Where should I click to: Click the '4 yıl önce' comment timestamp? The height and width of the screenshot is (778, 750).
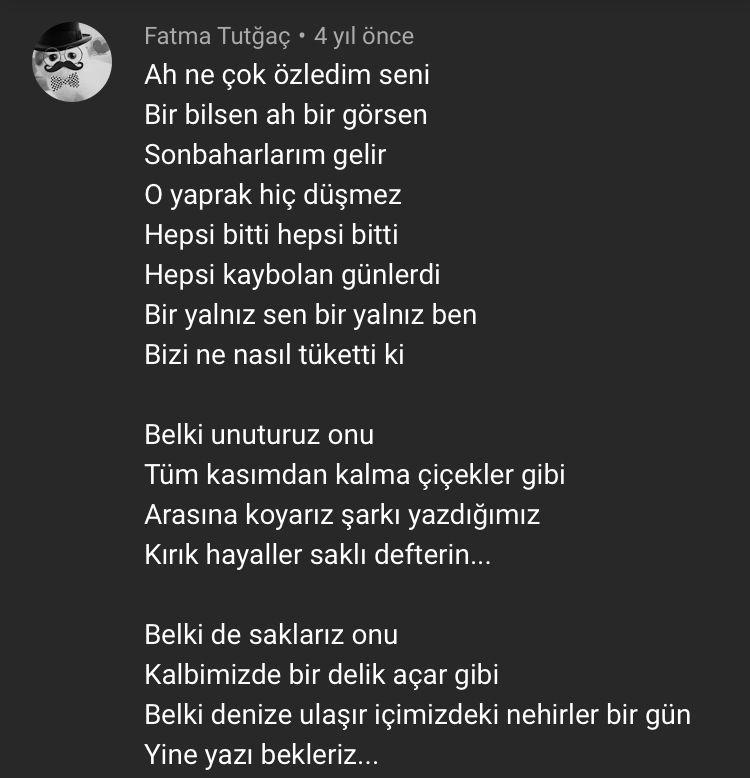point(364,36)
